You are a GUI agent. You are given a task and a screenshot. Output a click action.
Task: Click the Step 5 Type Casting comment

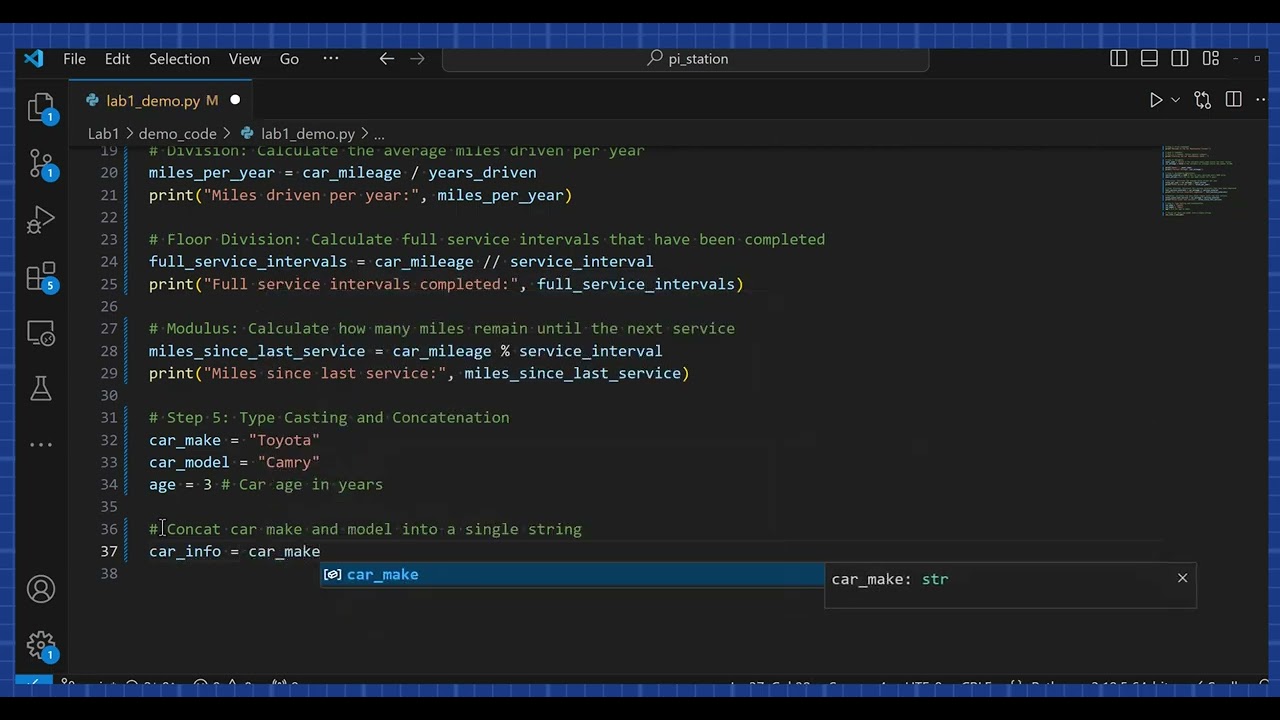pos(329,417)
